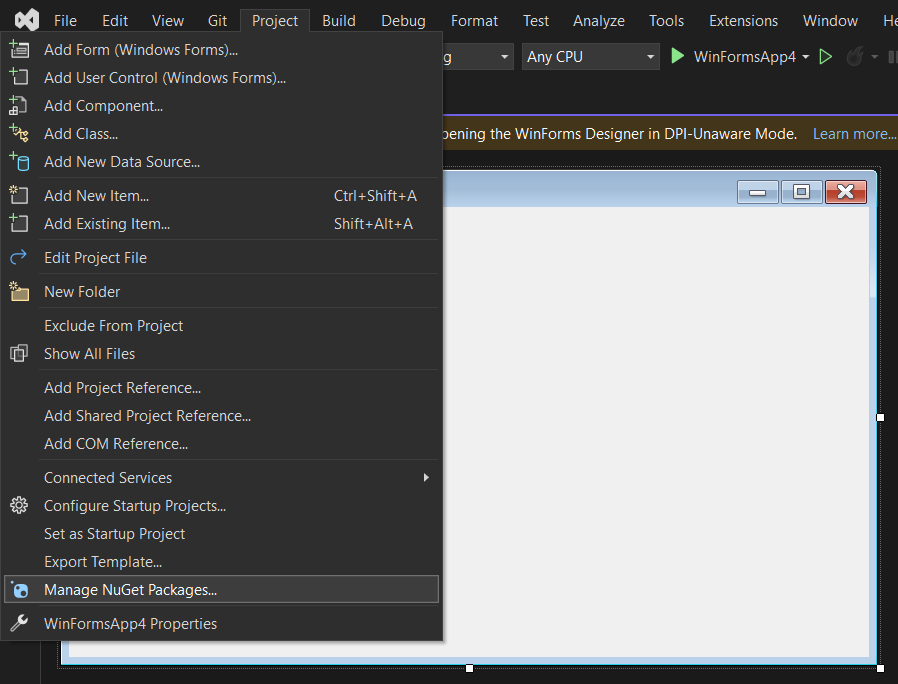Click the Add New Data Source icon
Viewport: 898px width, 684px height.
click(x=19, y=162)
